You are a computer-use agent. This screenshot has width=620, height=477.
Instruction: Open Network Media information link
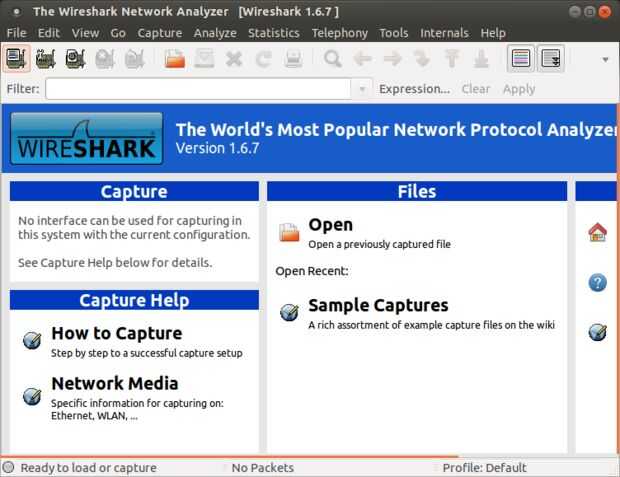pyautogui.click(x=115, y=384)
